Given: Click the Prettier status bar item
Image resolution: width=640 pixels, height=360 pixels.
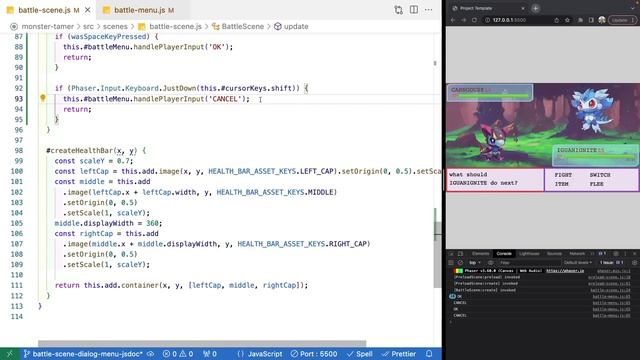Looking at the screenshot, I should tap(399, 354).
